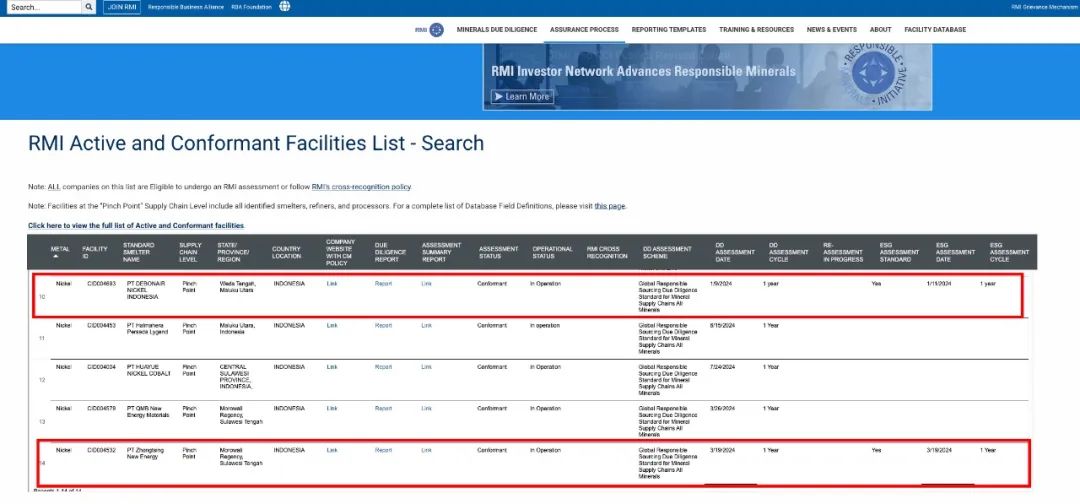Select DD assessment date 7/24/2024
The width and height of the screenshot is (1080, 504).
[x=722, y=367]
